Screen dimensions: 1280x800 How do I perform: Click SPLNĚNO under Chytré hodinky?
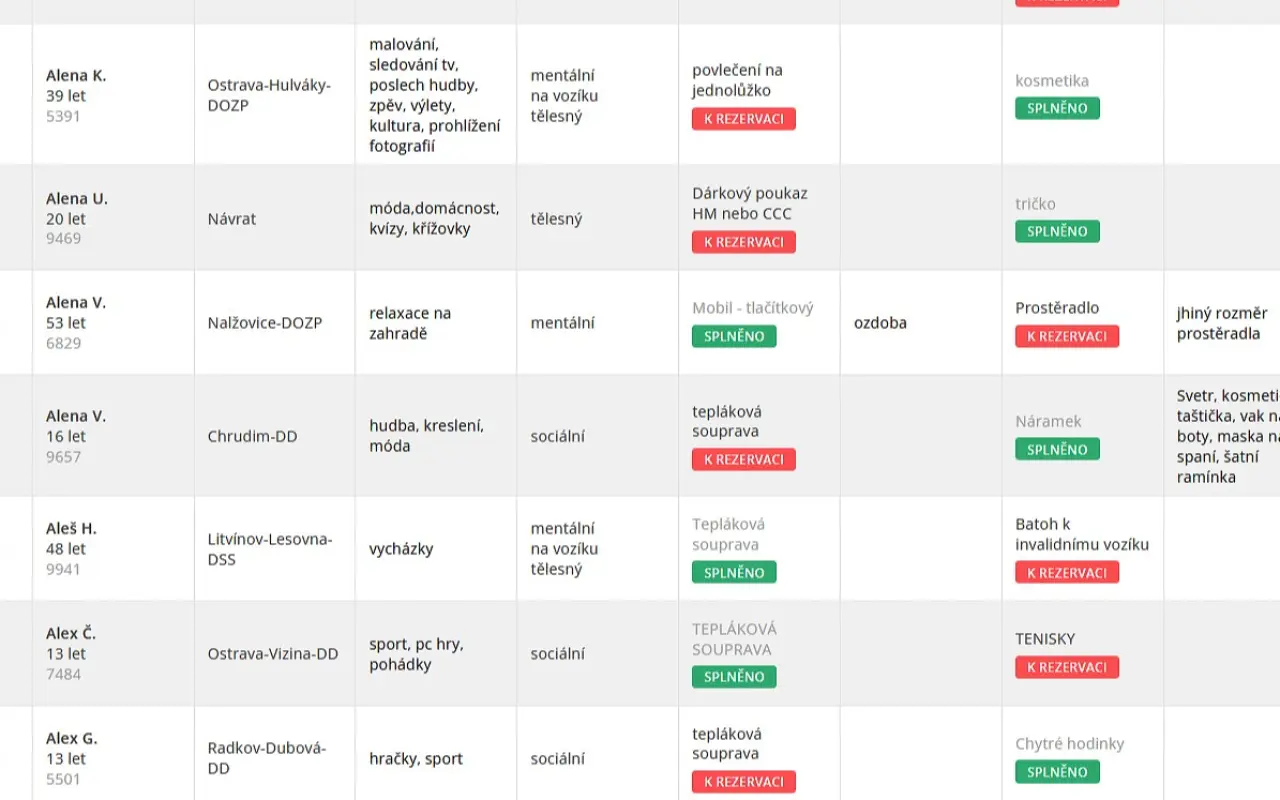pos(1057,771)
